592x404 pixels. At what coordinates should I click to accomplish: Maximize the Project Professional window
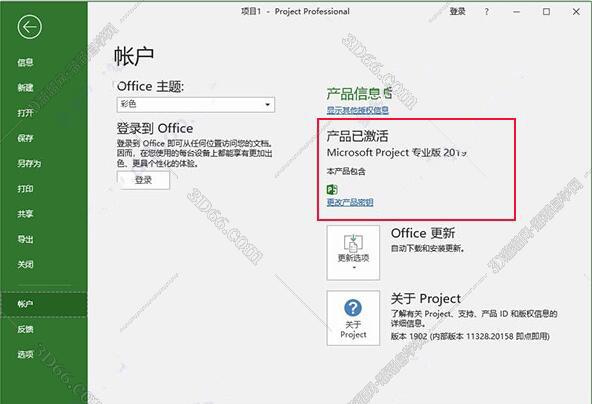click(546, 12)
